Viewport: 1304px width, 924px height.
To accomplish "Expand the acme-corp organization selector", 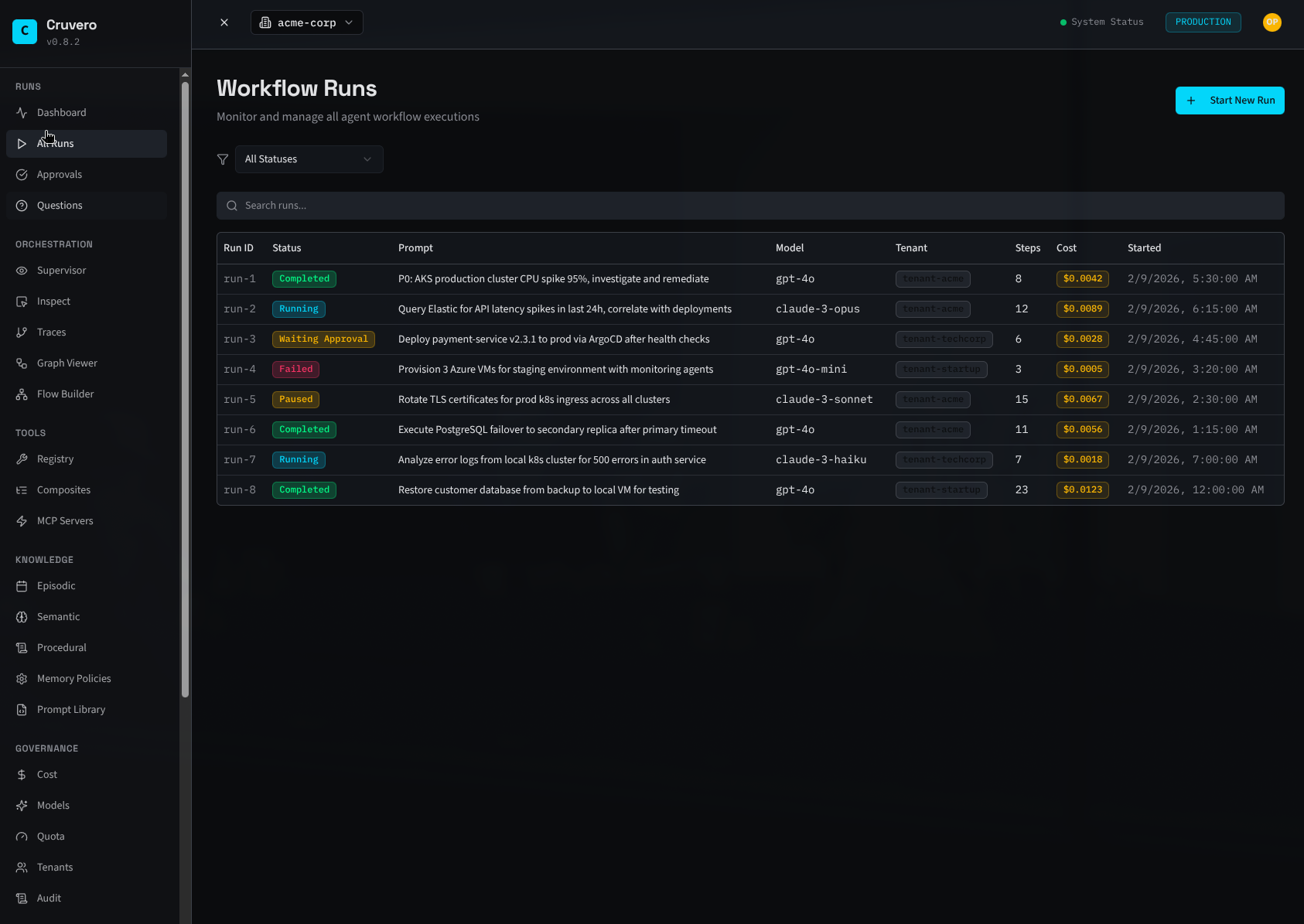I will (x=306, y=22).
